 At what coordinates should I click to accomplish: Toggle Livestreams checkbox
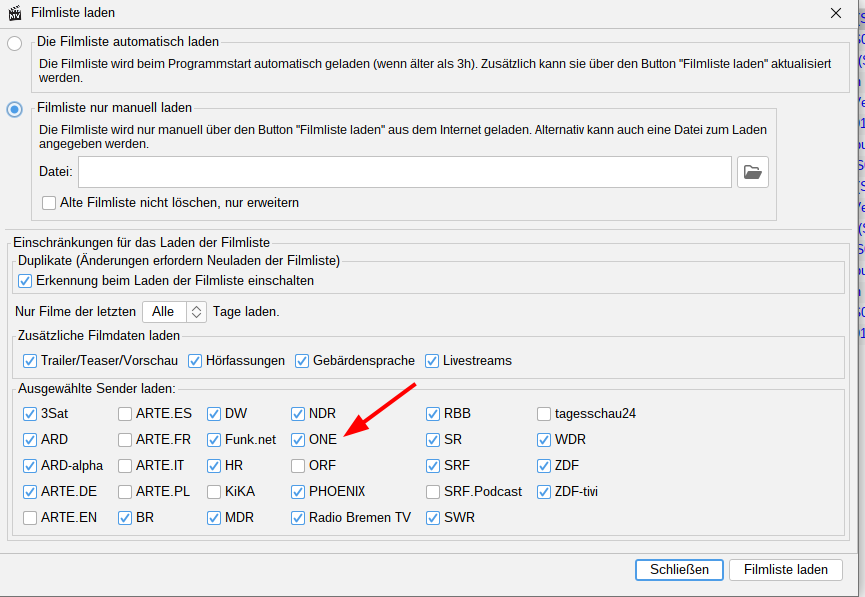tap(432, 361)
